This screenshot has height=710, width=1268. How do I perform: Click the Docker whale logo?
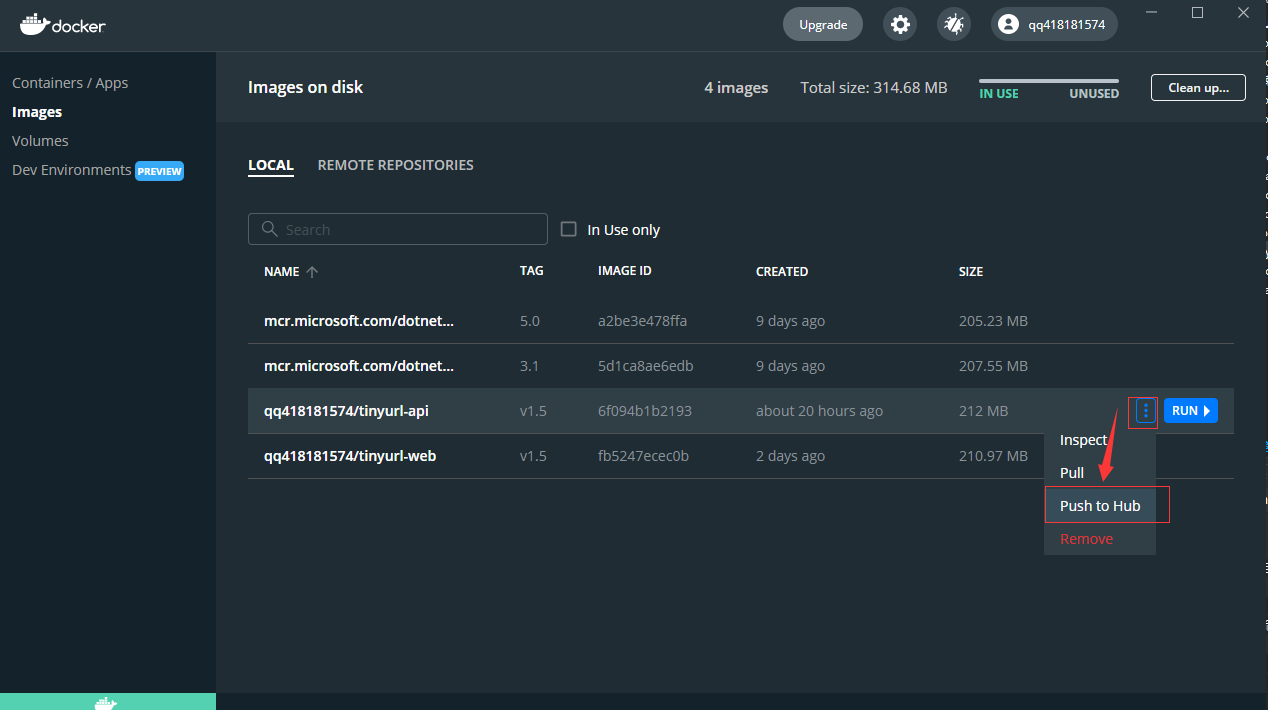click(x=62, y=24)
